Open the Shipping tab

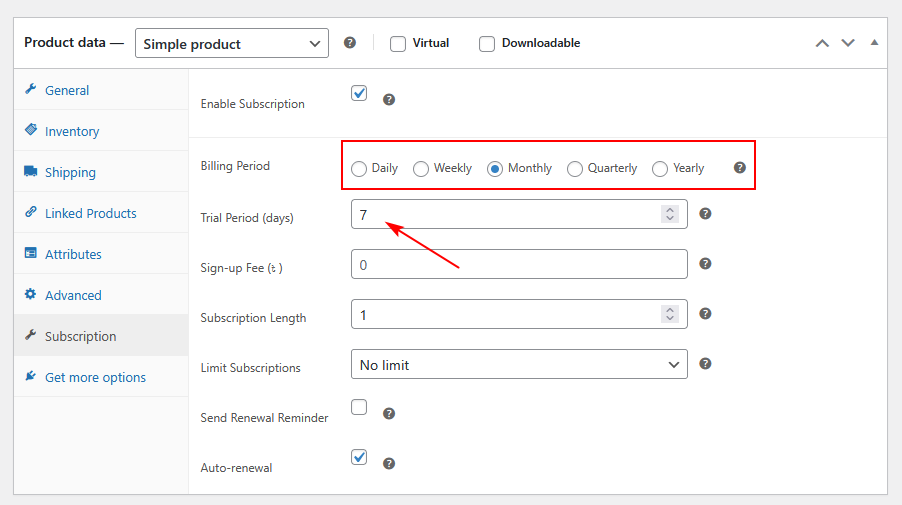tap(101, 171)
